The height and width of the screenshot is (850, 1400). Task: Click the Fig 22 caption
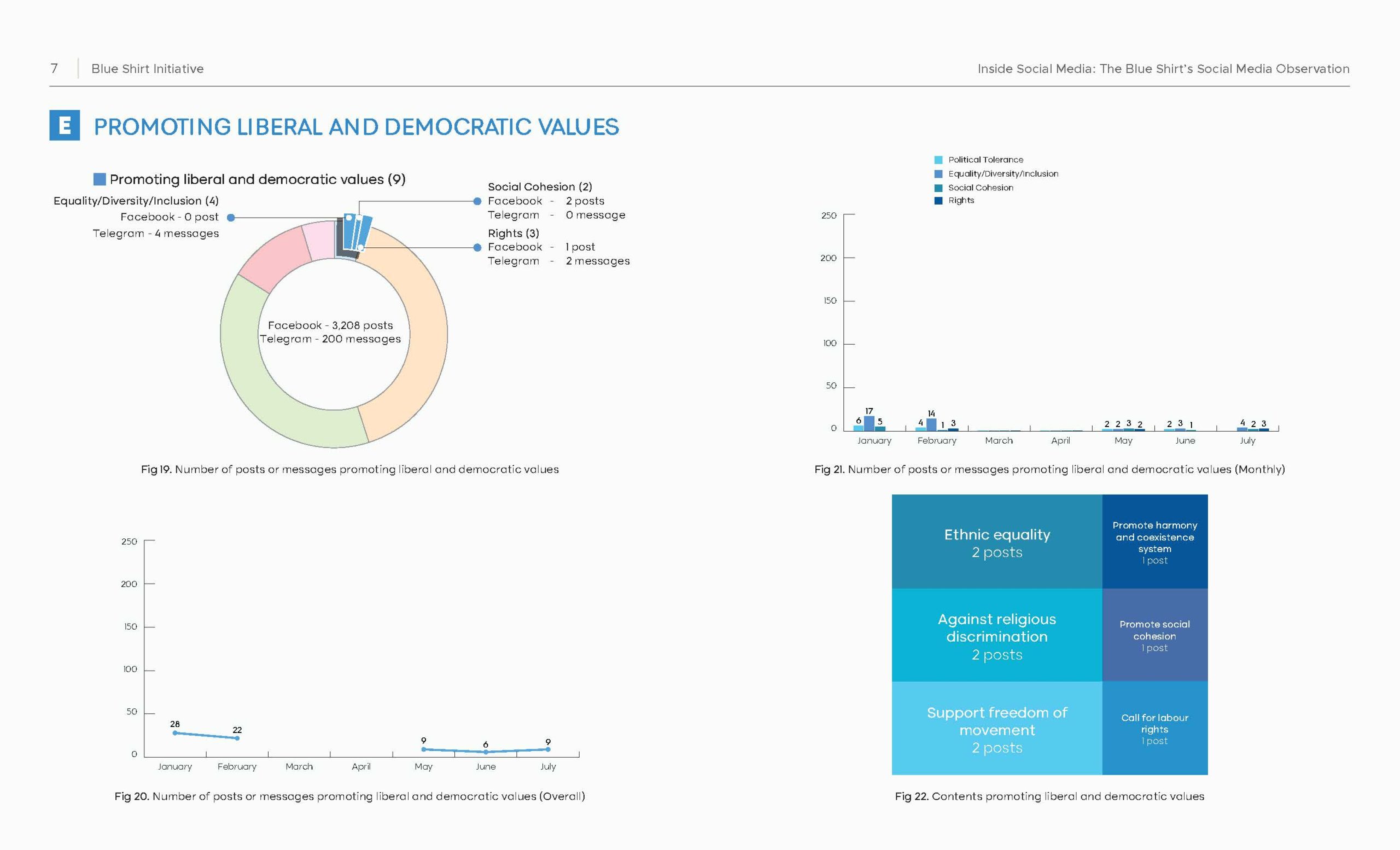tap(1049, 796)
